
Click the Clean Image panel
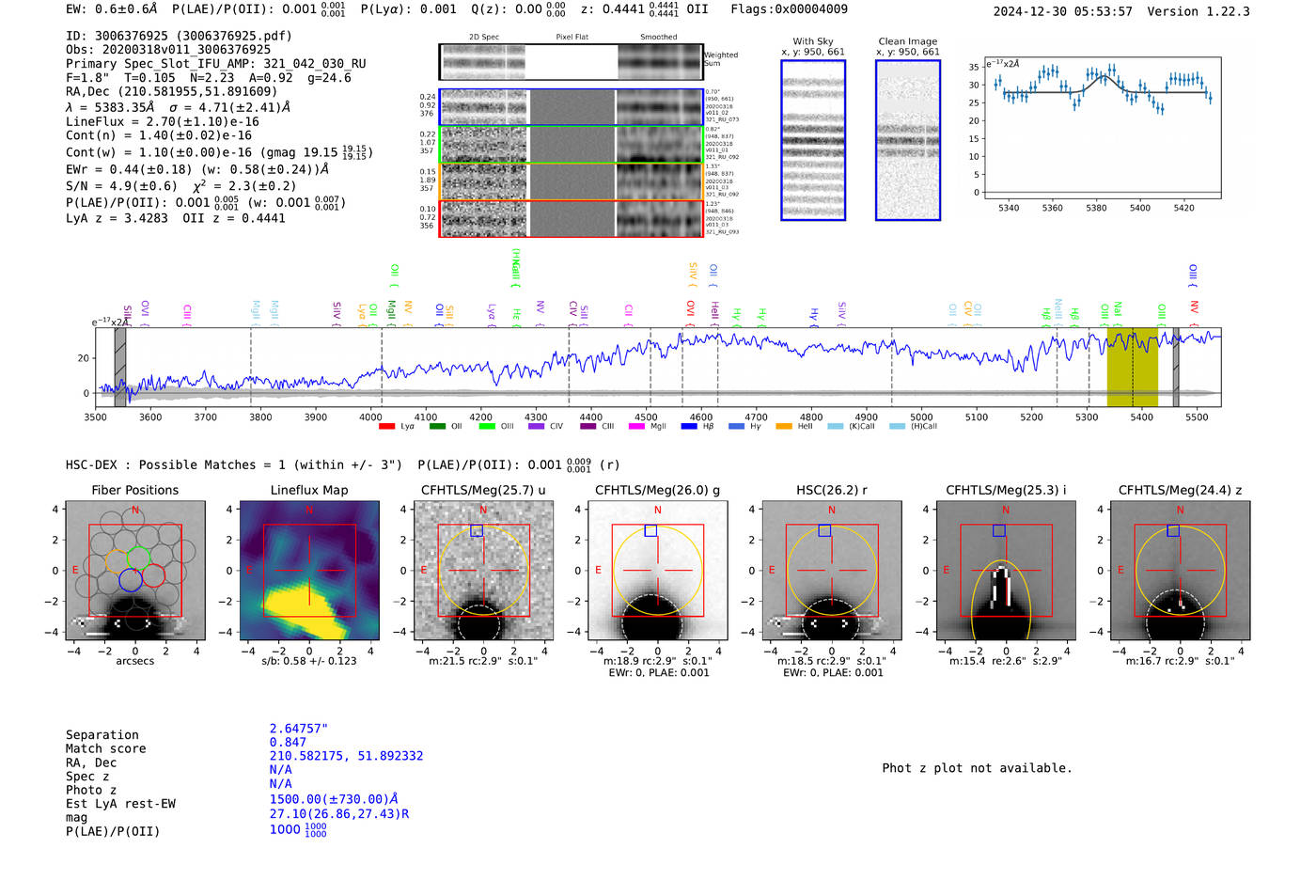point(908,140)
